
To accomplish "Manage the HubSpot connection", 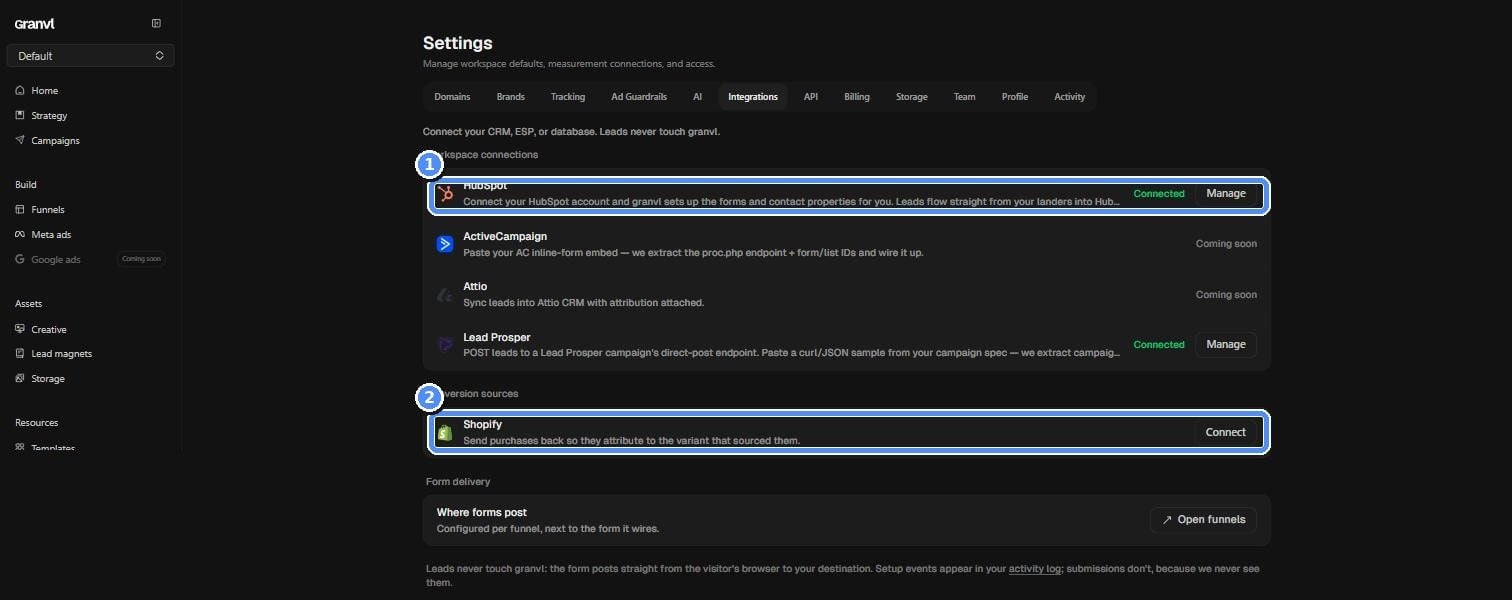I will pyautogui.click(x=1226, y=194).
